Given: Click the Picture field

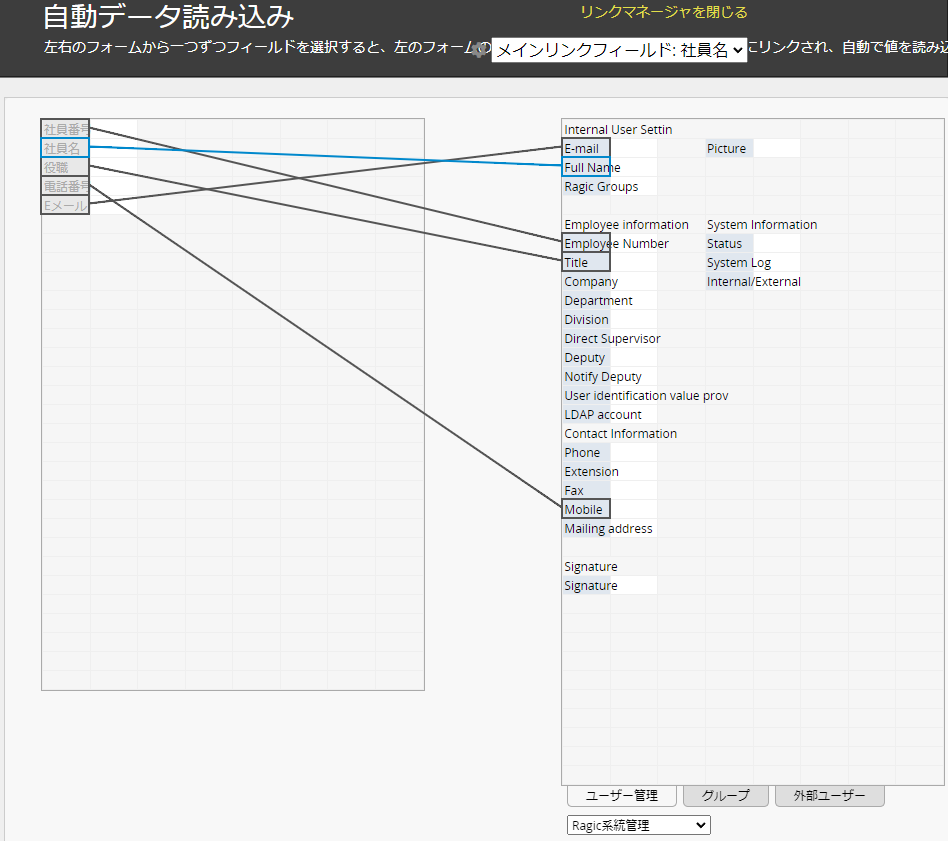Looking at the screenshot, I should tap(728, 149).
